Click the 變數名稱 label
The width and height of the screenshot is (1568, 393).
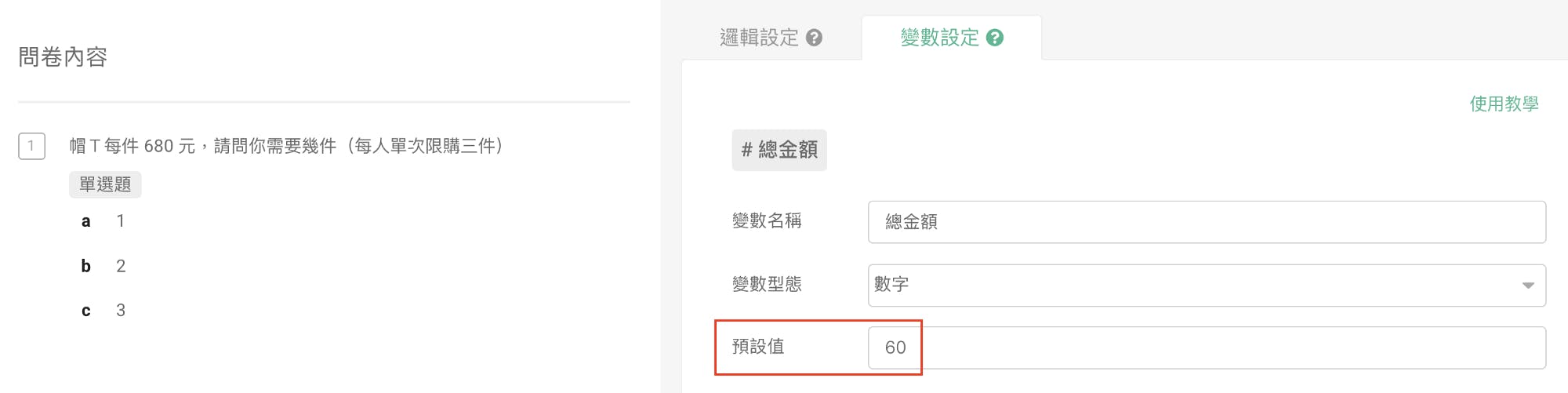[x=766, y=221]
